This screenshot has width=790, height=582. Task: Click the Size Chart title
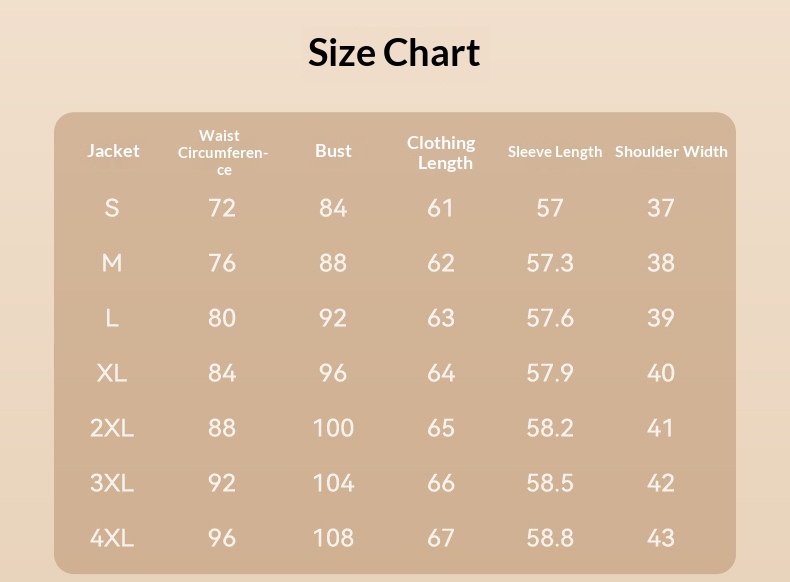394,52
